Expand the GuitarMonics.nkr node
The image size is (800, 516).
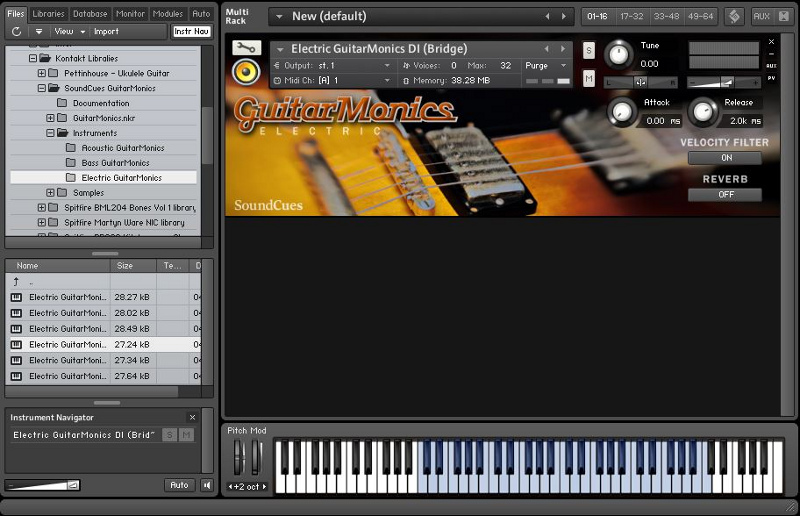pos(50,118)
